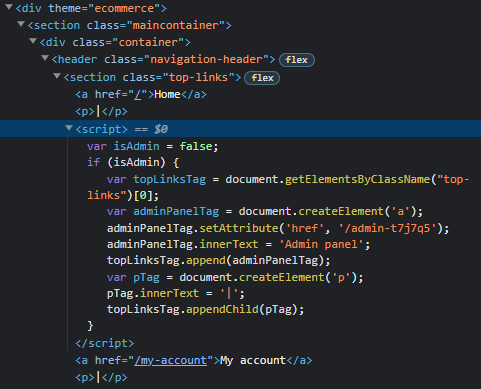
Task: Open the "/" href of Home anchor
Action: coord(138,95)
